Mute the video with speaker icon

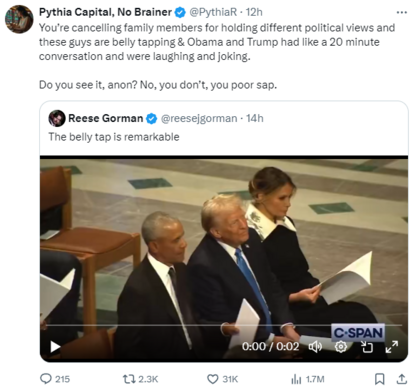click(315, 347)
